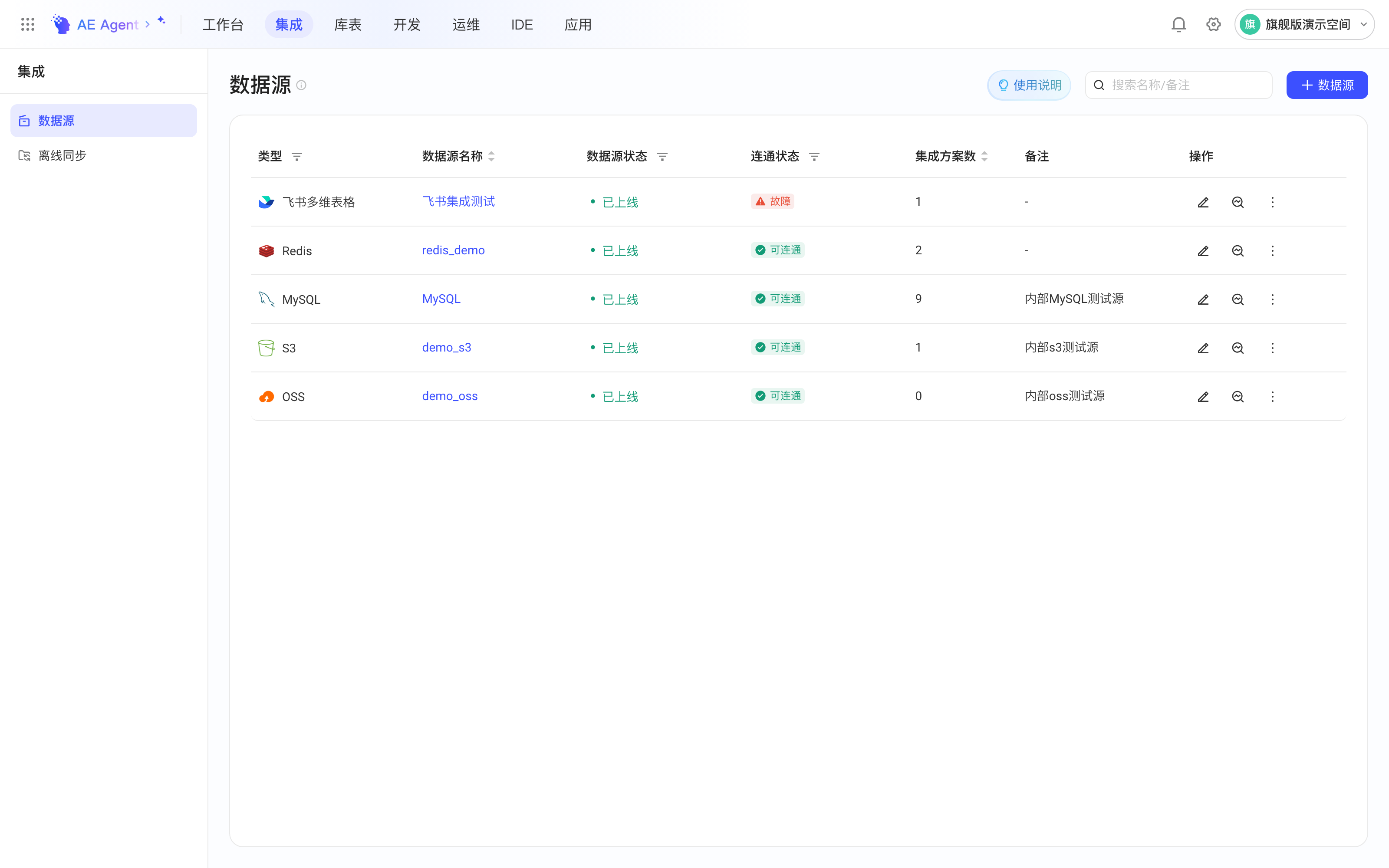The height and width of the screenshot is (868, 1389).
Task: Open more actions for 飞书集成测试 row
Action: [1273, 202]
